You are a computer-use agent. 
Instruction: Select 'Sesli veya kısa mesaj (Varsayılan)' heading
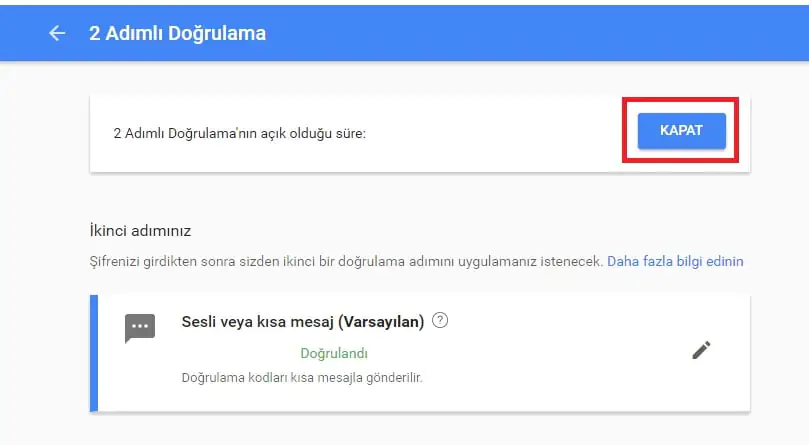[303, 321]
